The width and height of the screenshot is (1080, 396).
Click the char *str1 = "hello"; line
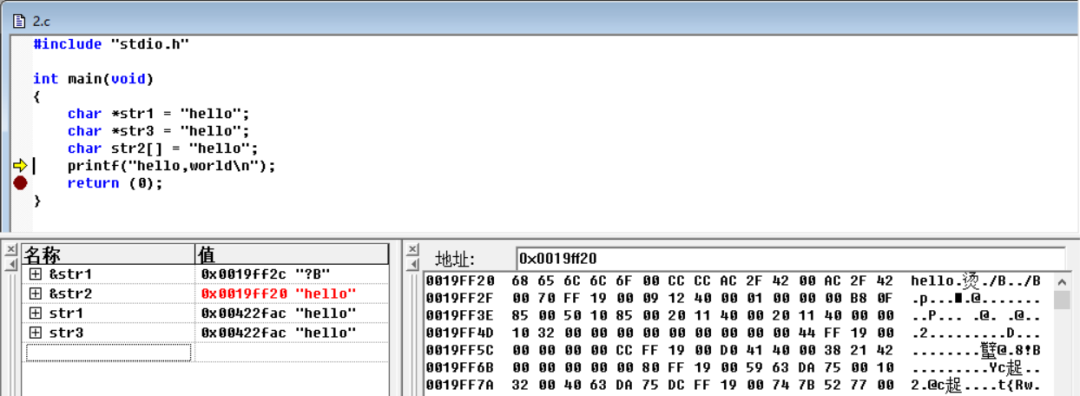[158, 114]
